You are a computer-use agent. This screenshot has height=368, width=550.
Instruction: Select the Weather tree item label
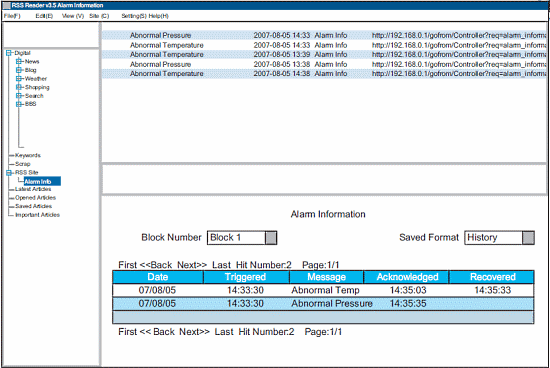[36, 79]
